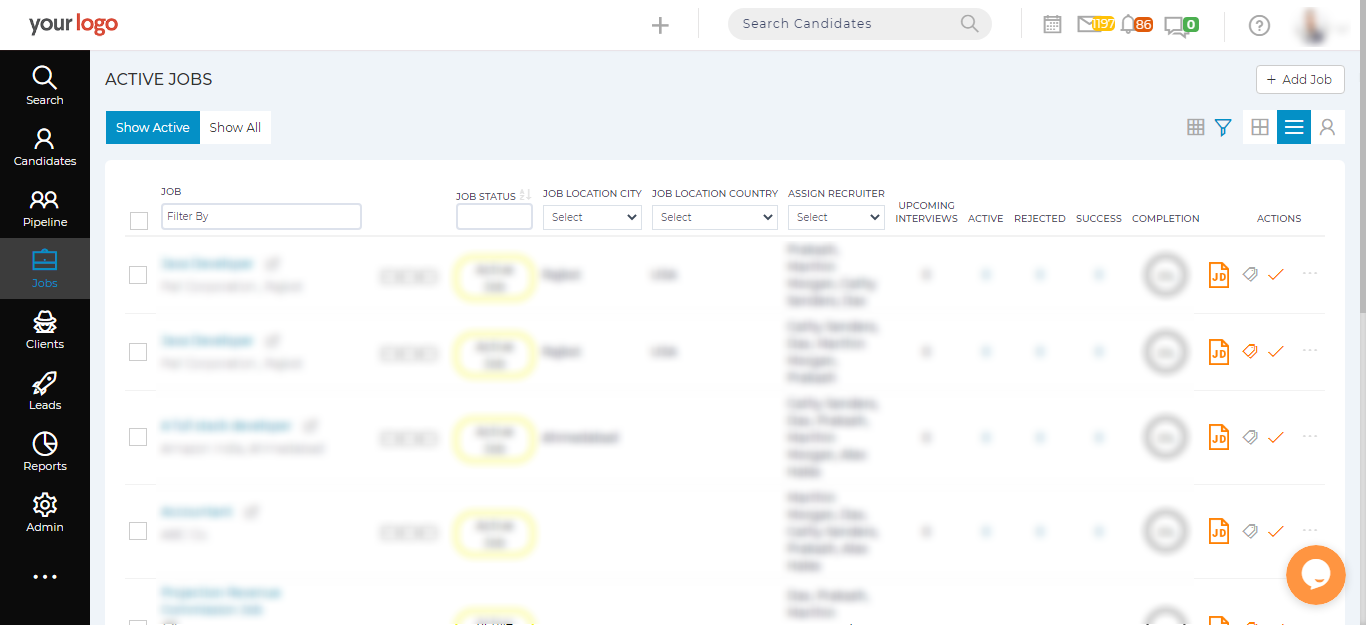Open the Job Location City dropdown

pyautogui.click(x=592, y=217)
